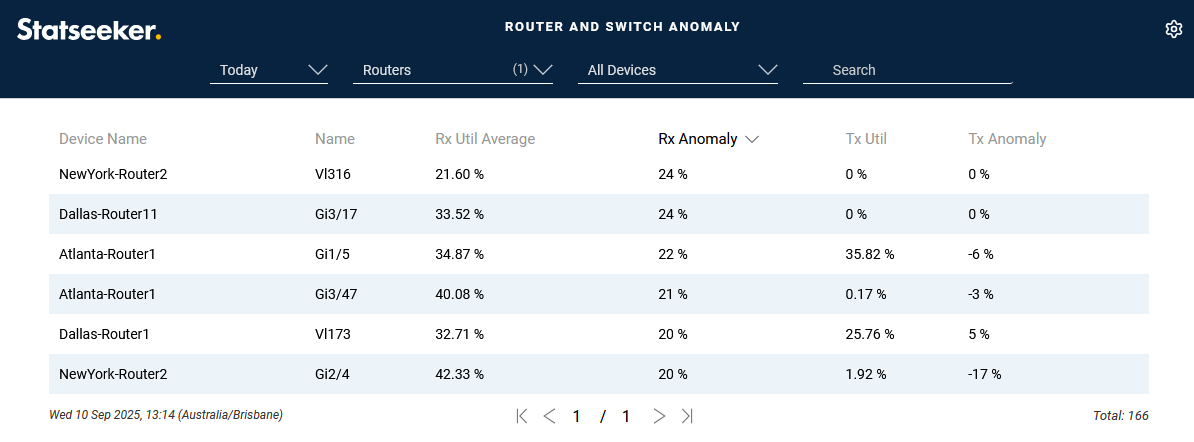Viewport: 1194px width, 442px height.
Task: Go to the next page
Action: [659, 416]
